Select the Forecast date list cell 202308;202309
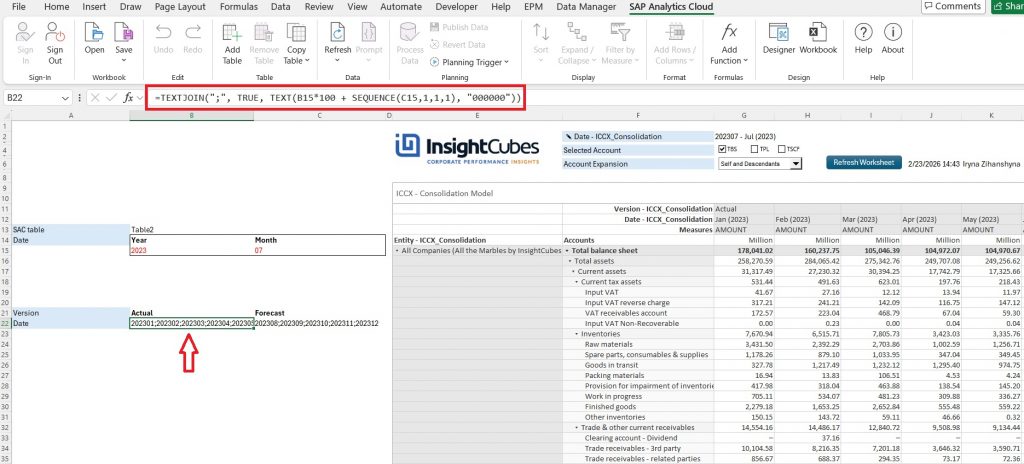Image resolution: width=1024 pixels, height=464 pixels. 317,323
